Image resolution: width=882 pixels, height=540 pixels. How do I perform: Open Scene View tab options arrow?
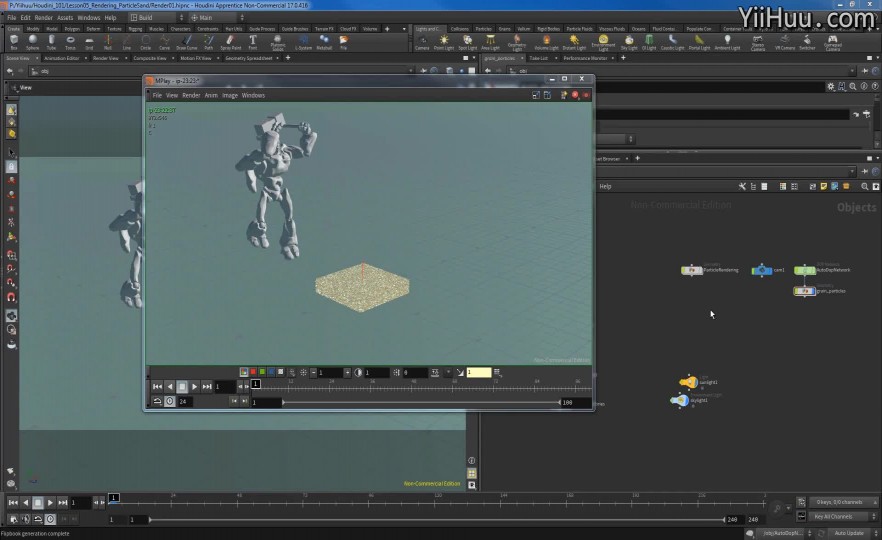tap(37, 58)
